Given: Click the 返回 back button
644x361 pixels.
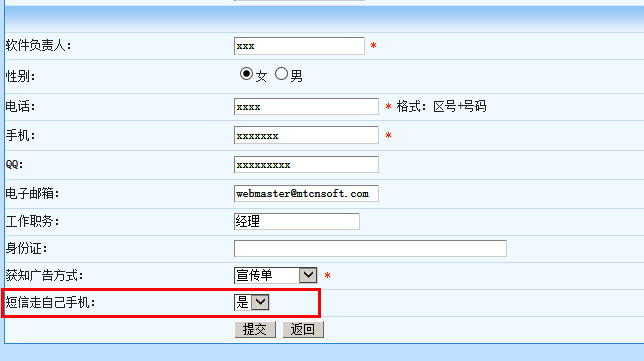Looking at the screenshot, I should click(x=303, y=329).
